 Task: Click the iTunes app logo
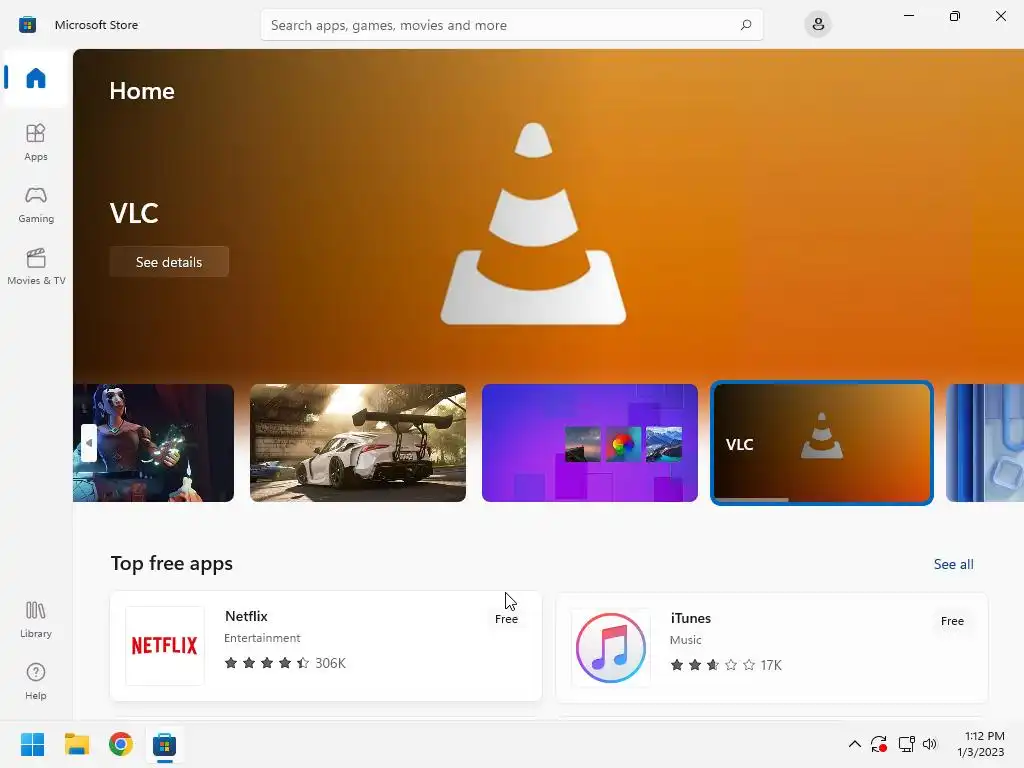point(611,648)
